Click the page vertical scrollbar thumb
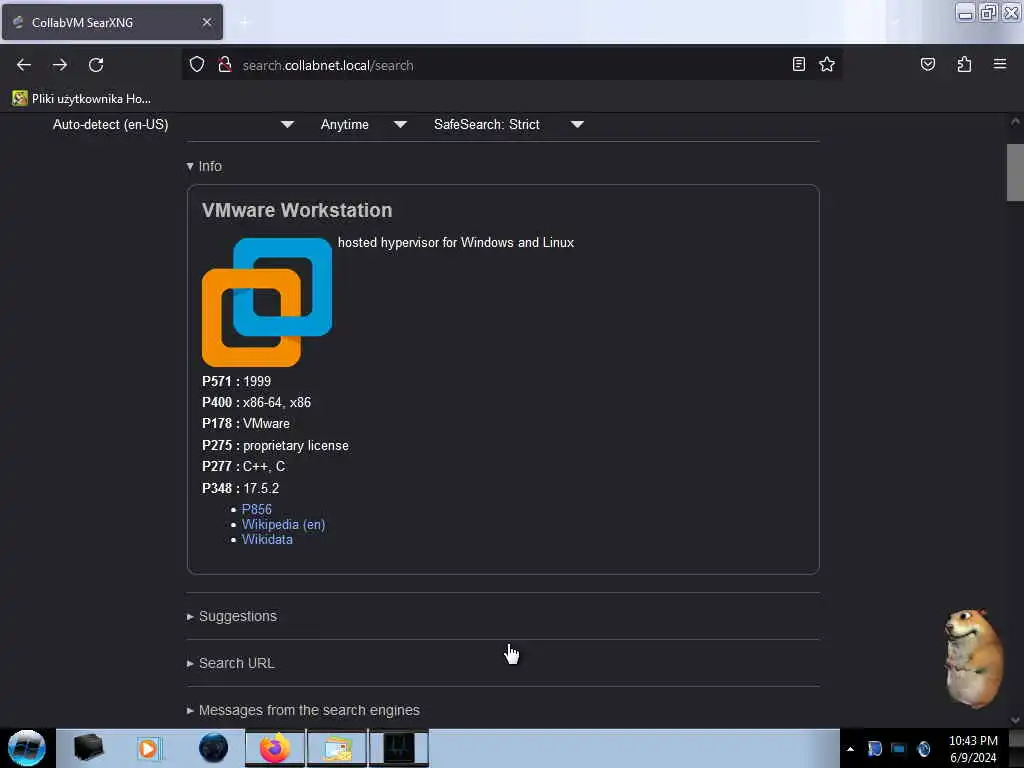 1015,172
